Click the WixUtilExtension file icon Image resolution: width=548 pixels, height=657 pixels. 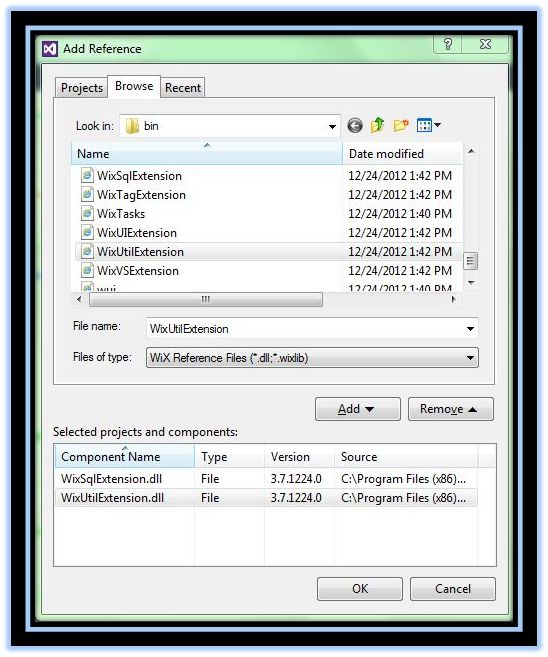(87, 251)
